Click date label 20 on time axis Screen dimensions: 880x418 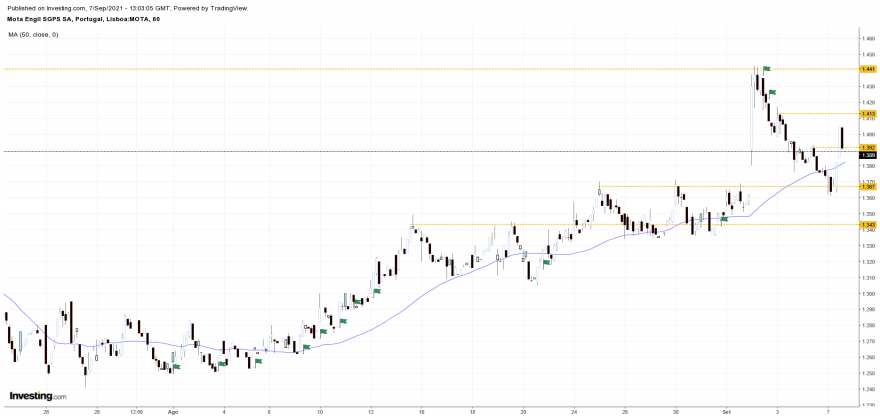pyautogui.click(x=524, y=411)
